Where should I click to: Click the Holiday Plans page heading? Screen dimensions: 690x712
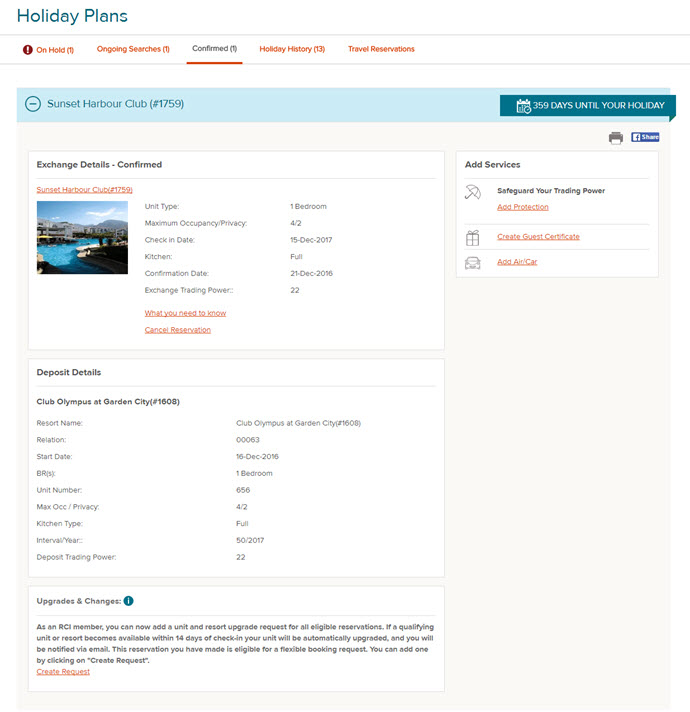pos(72,16)
